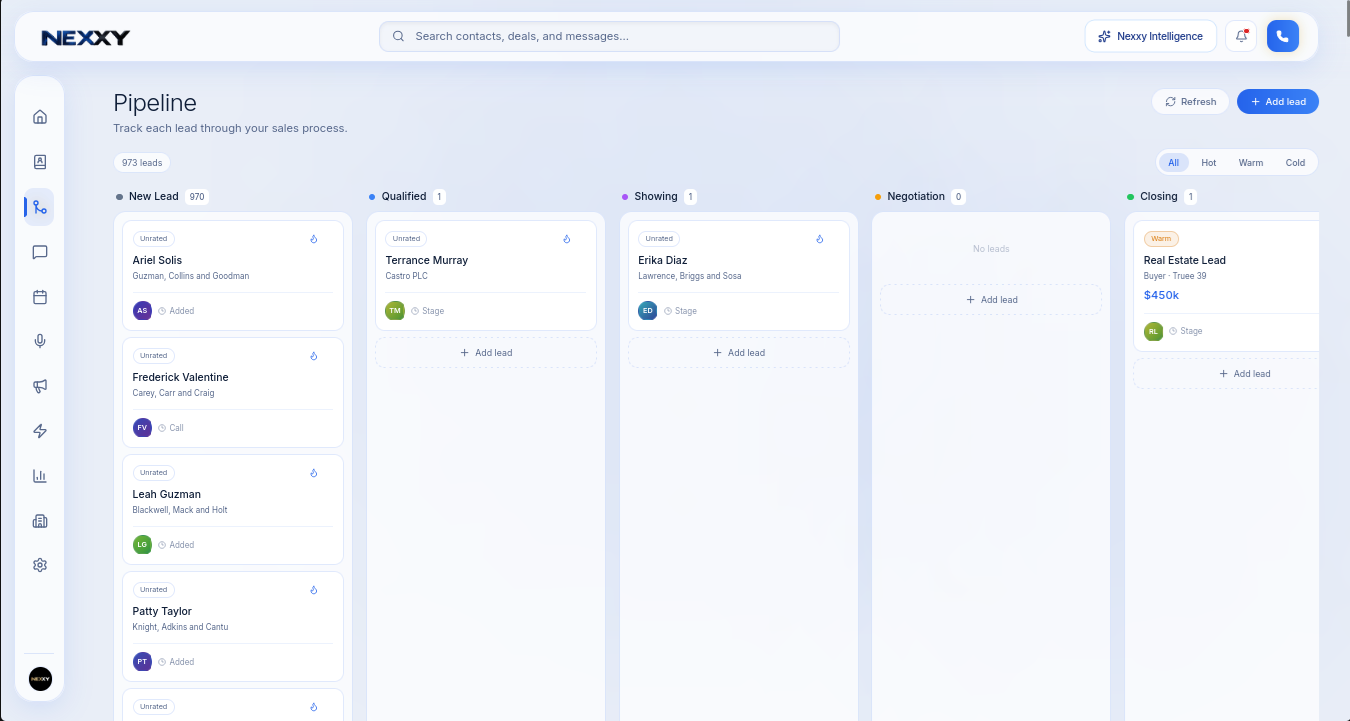Click the LG avatar on Leah Guzman card

point(143,545)
